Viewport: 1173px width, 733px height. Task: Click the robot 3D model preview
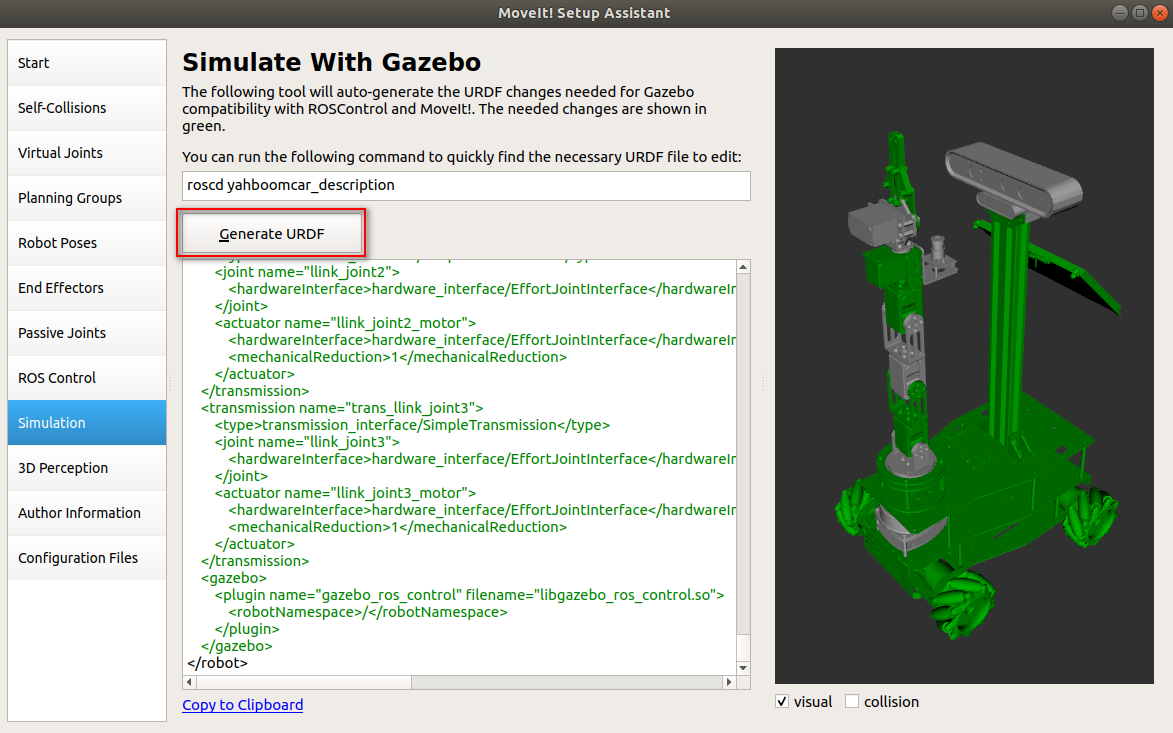click(x=964, y=366)
